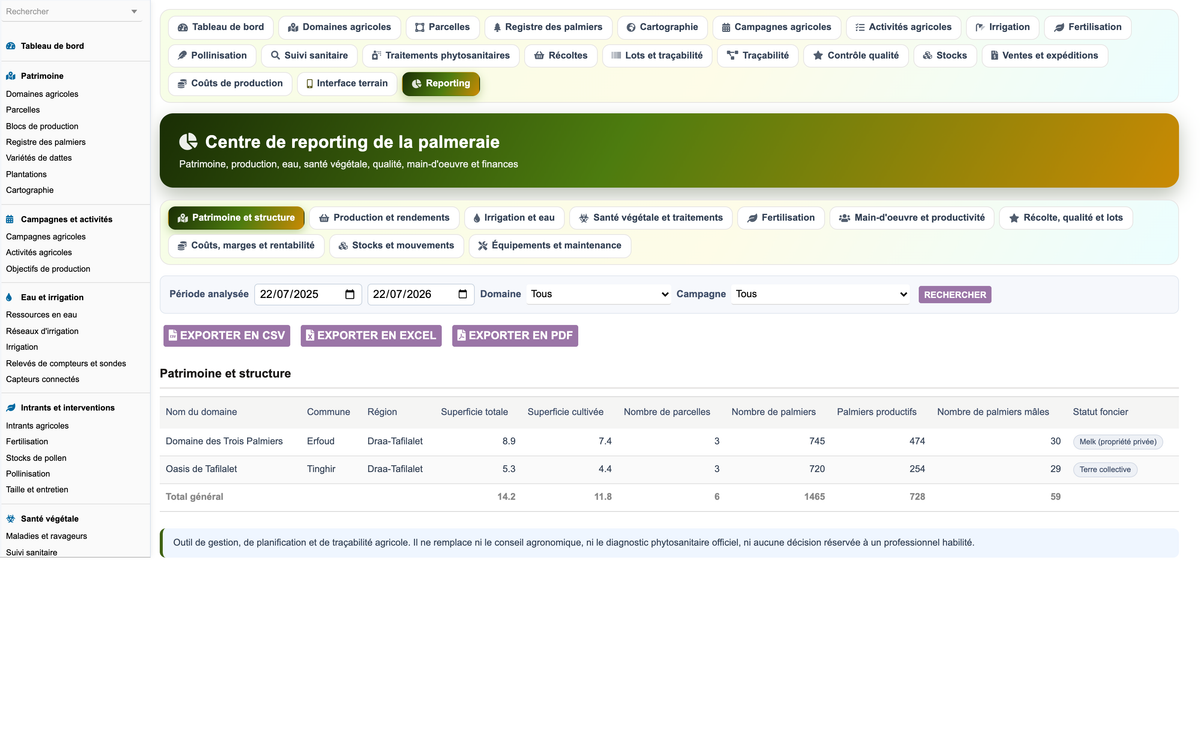The image size is (1200, 743).
Task: Click Domaine des Trois Palmiers cell
Action: click(224, 441)
